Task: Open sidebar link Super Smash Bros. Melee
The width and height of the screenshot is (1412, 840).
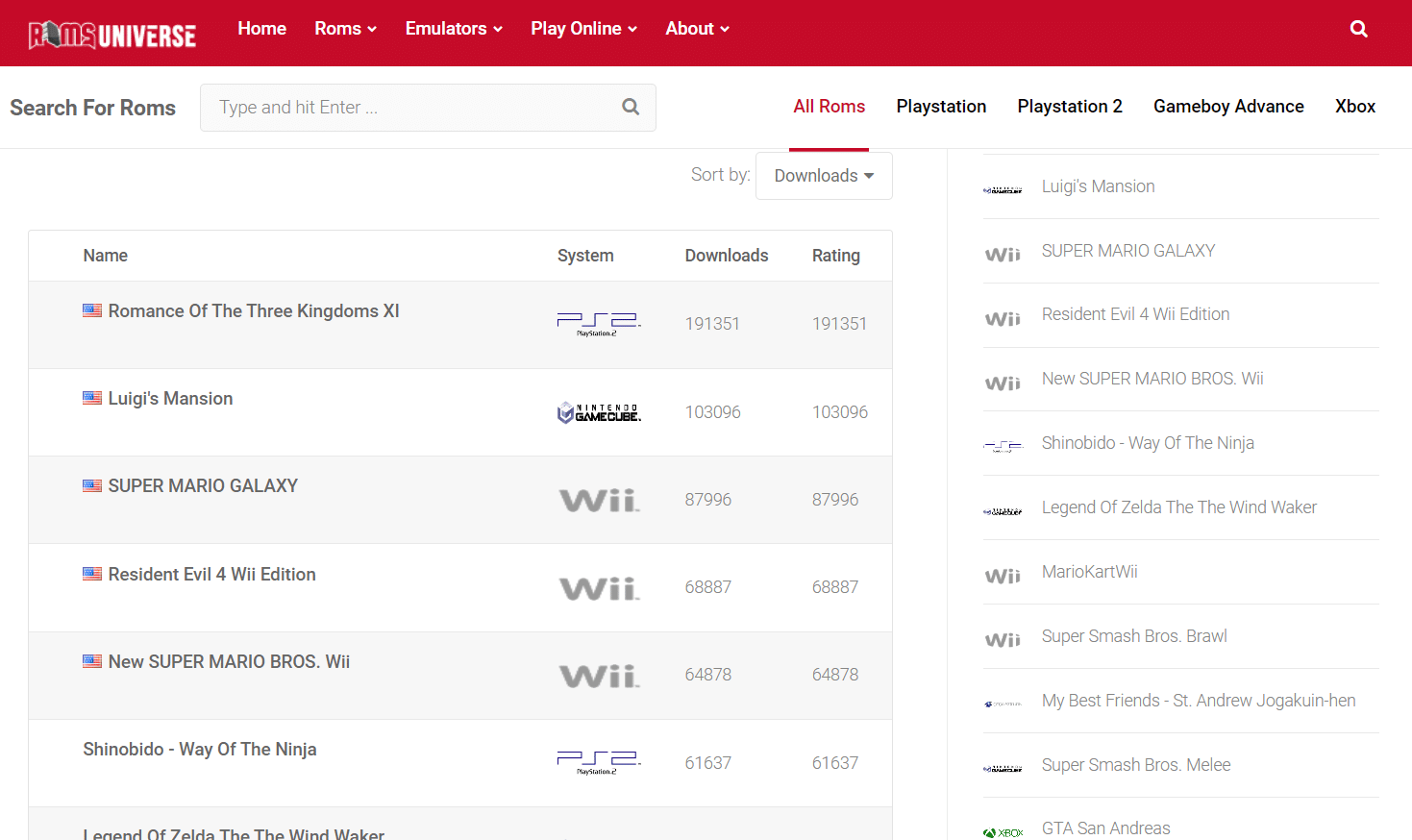Action: [x=1136, y=765]
